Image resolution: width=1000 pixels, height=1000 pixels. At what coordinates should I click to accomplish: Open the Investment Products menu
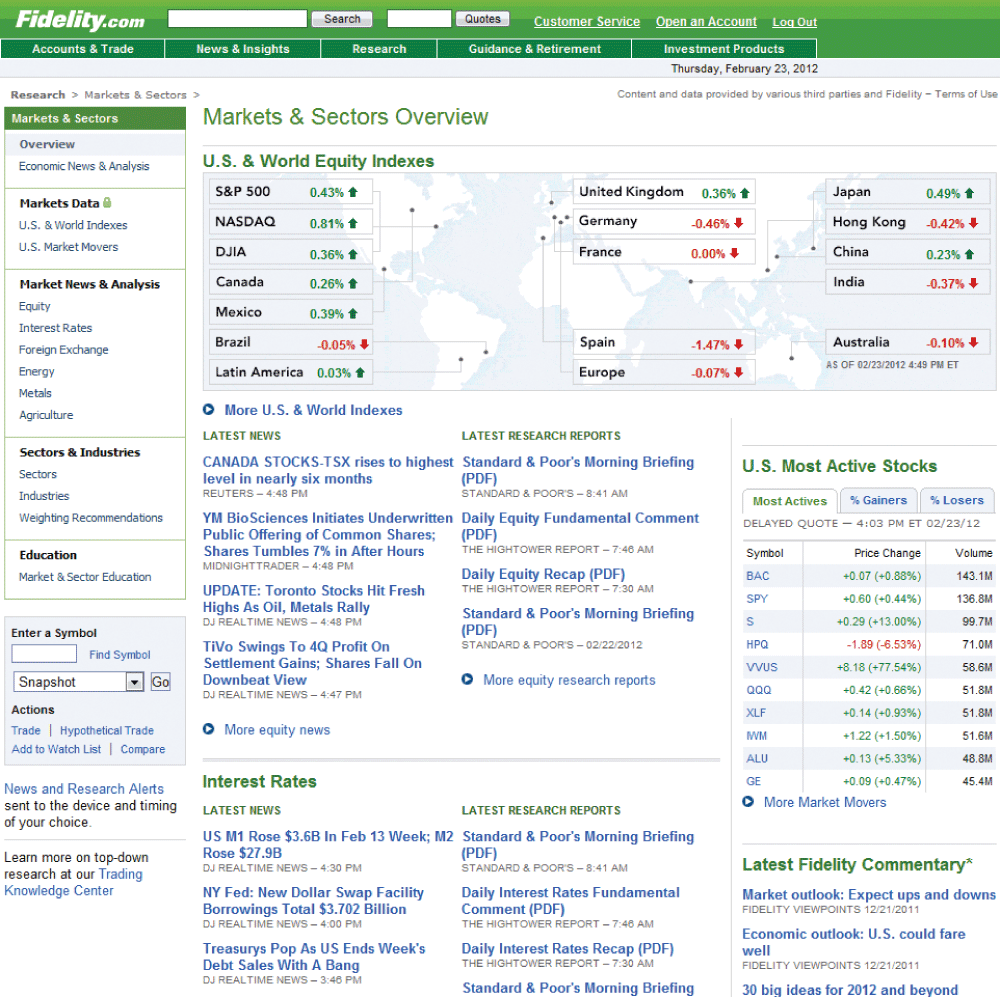coord(724,49)
